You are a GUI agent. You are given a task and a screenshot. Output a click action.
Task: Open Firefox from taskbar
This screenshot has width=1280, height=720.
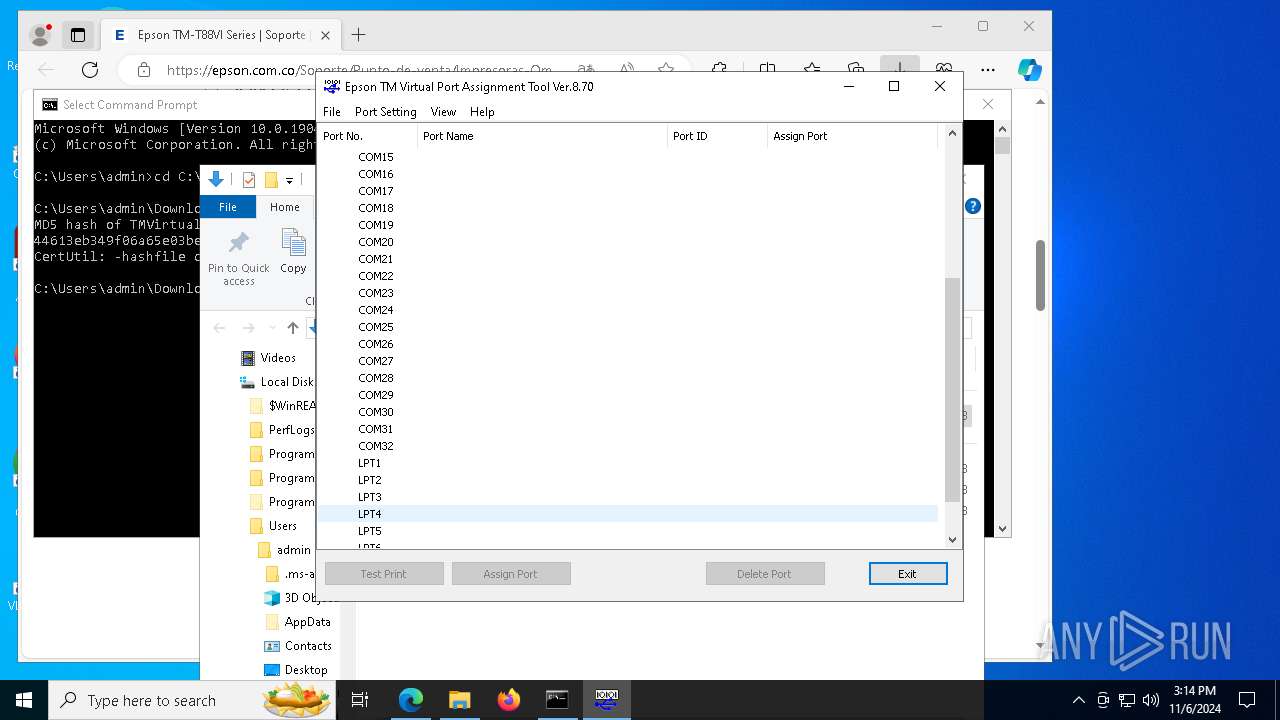(x=508, y=700)
